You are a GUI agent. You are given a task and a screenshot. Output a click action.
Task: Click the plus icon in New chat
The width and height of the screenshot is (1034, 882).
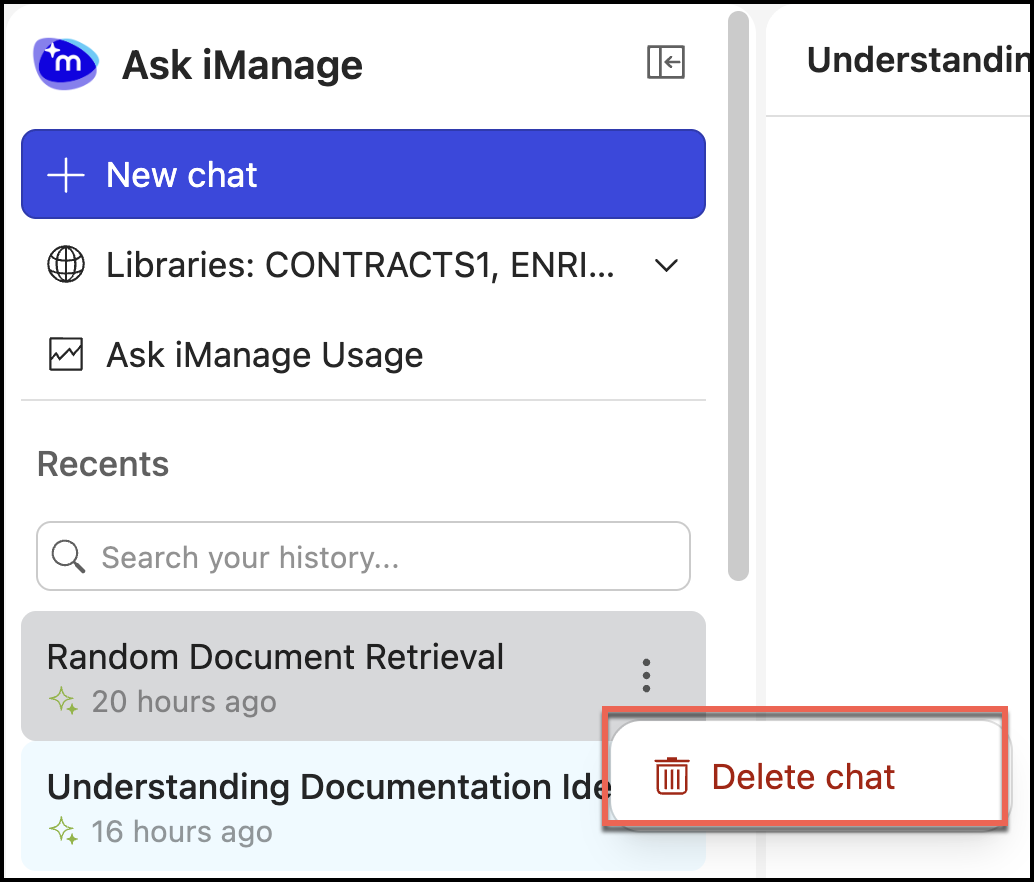(66, 175)
